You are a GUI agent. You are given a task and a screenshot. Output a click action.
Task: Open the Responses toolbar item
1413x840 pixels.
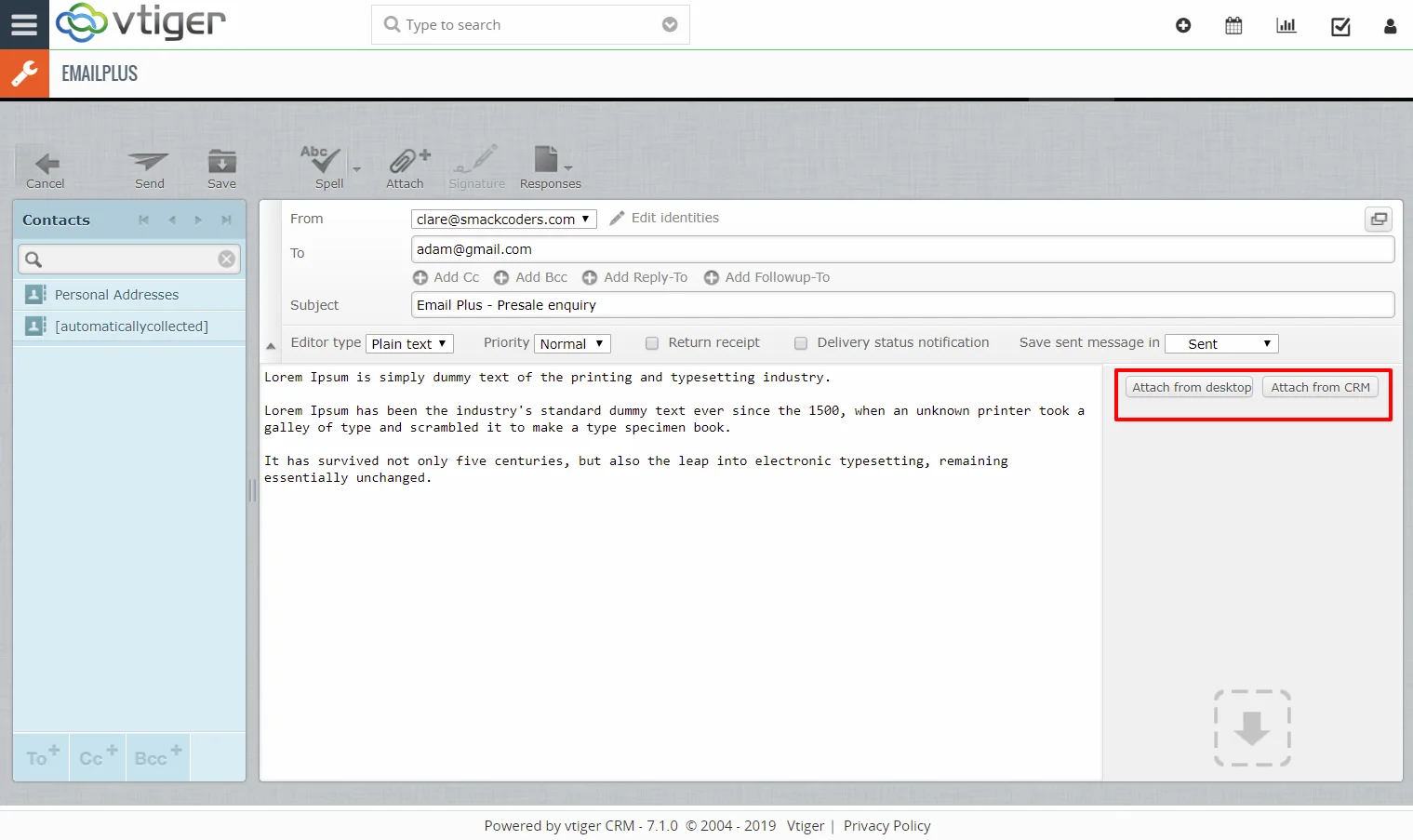[x=549, y=162]
